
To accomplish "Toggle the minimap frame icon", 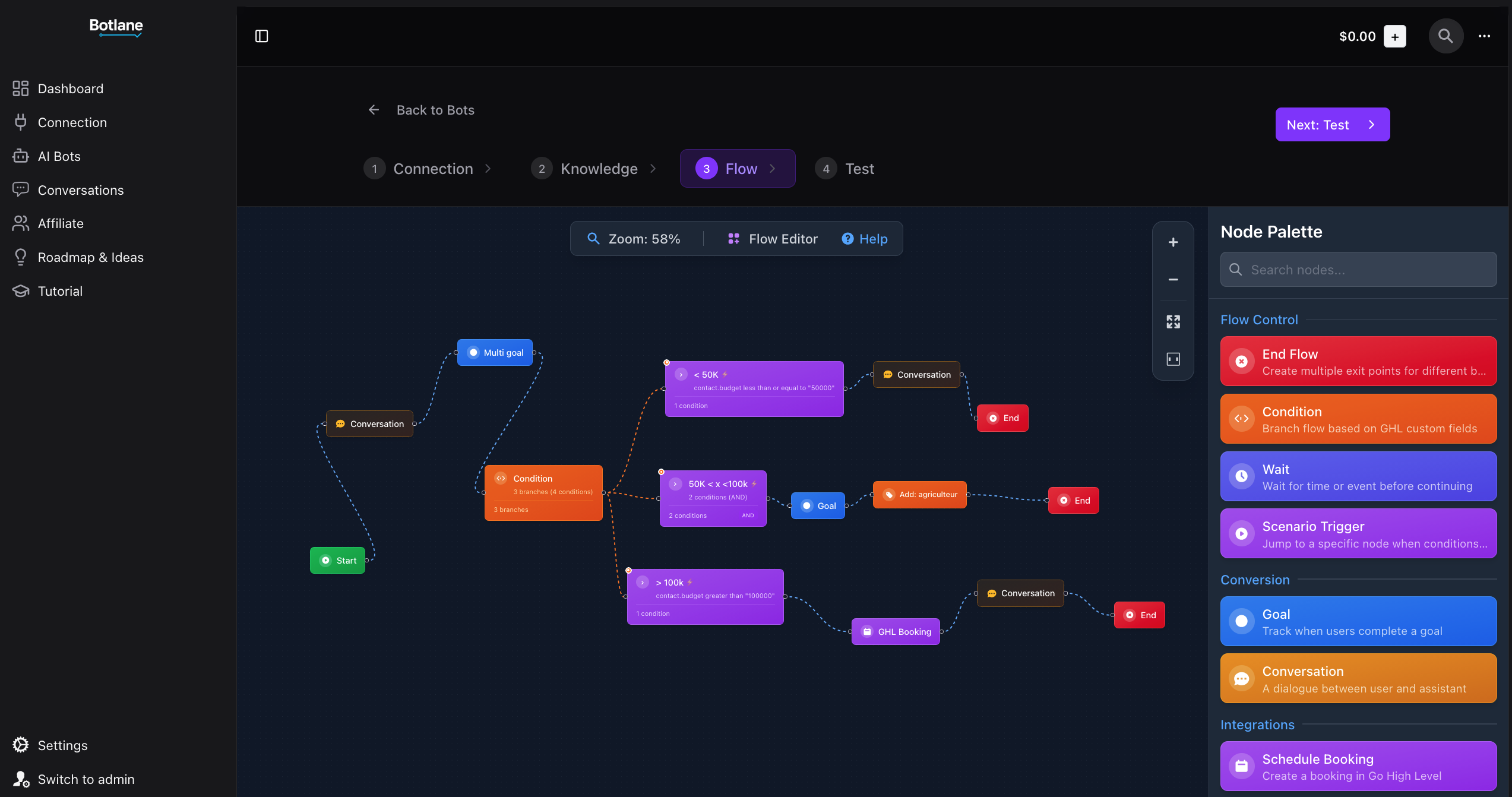I will [x=1173, y=359].
